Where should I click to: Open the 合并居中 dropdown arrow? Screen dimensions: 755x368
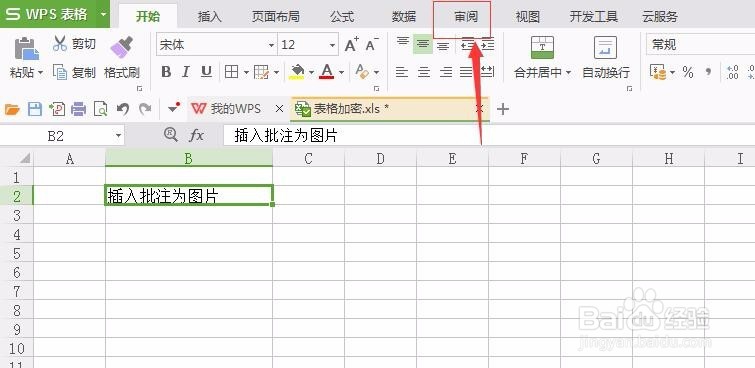point(568,73)
